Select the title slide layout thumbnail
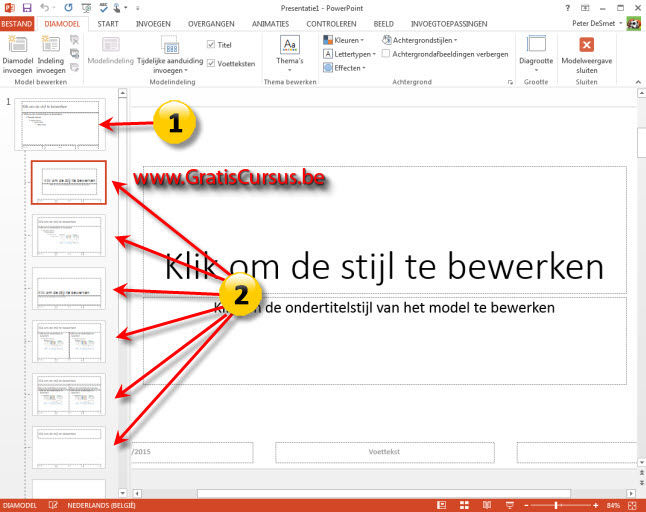This screenshot has height=512, width=646. pos(69,182)
